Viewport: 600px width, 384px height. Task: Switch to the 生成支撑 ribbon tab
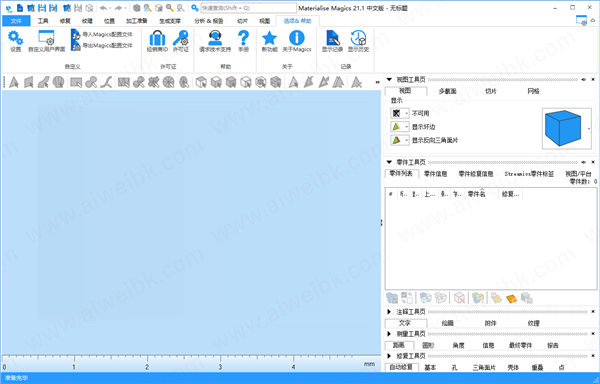[x=170, y=21]
